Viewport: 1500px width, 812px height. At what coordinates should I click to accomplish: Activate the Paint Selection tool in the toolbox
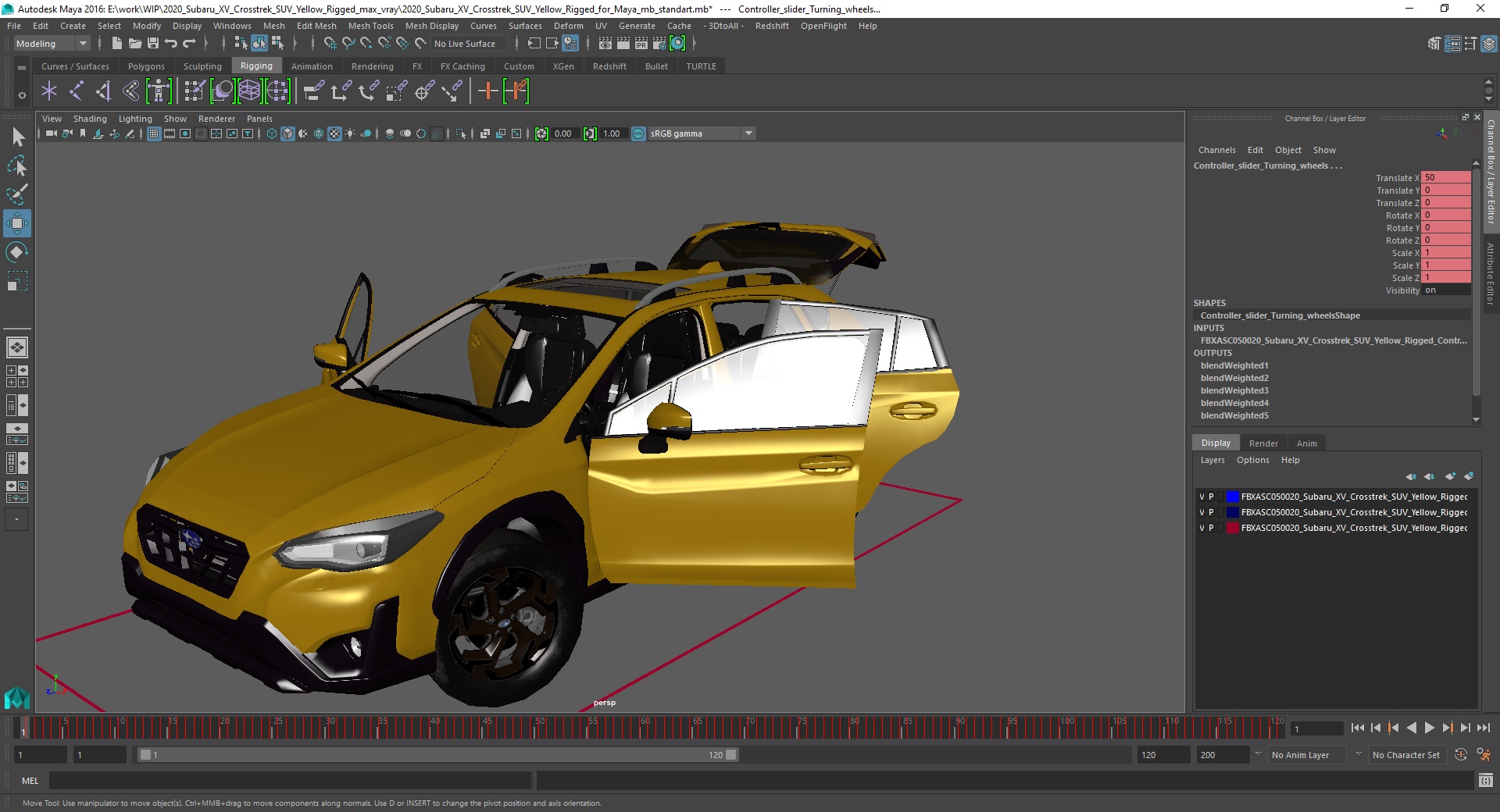[17, 194]
